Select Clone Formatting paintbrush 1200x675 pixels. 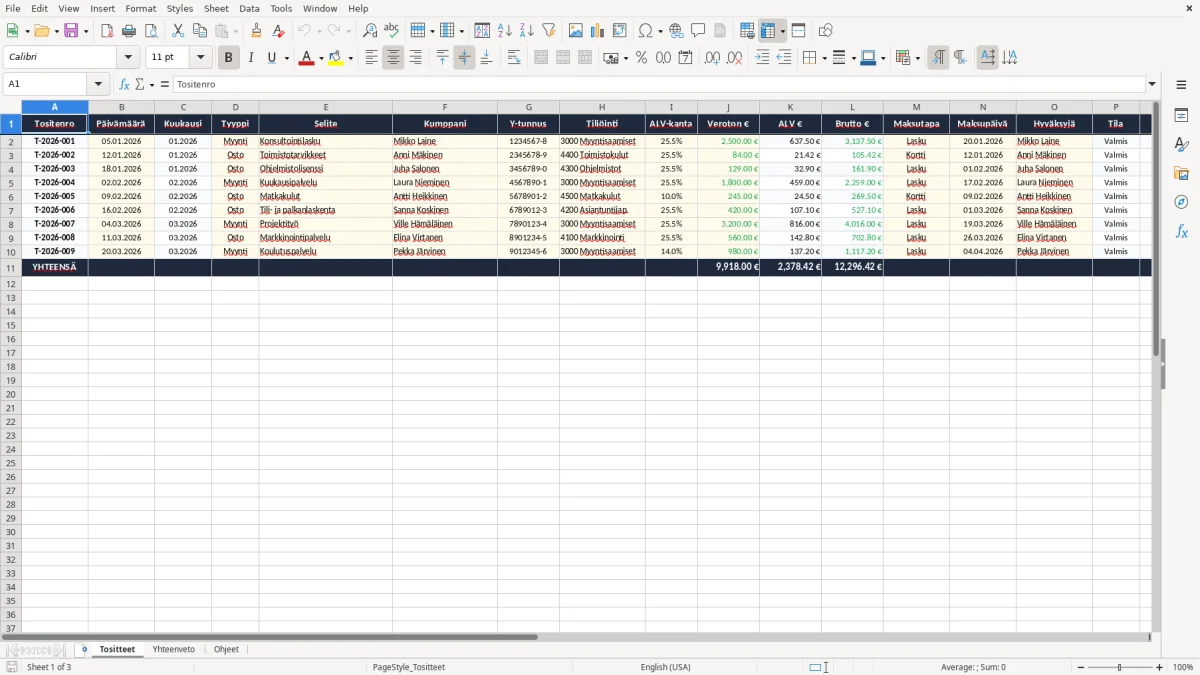click(256, 31)
